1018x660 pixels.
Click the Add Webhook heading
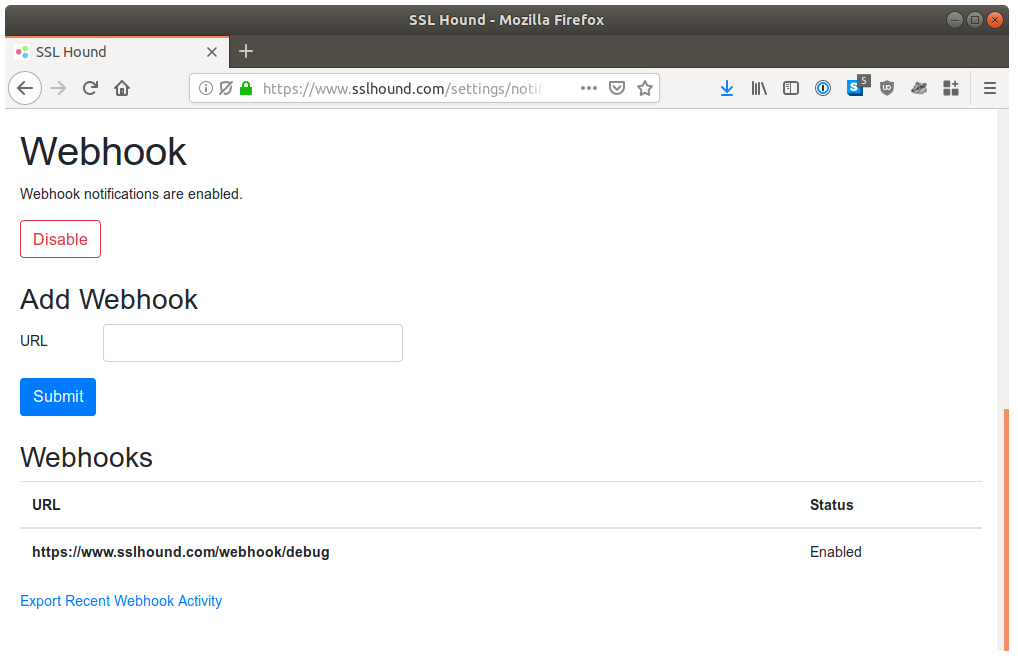(x=108, y=299)
